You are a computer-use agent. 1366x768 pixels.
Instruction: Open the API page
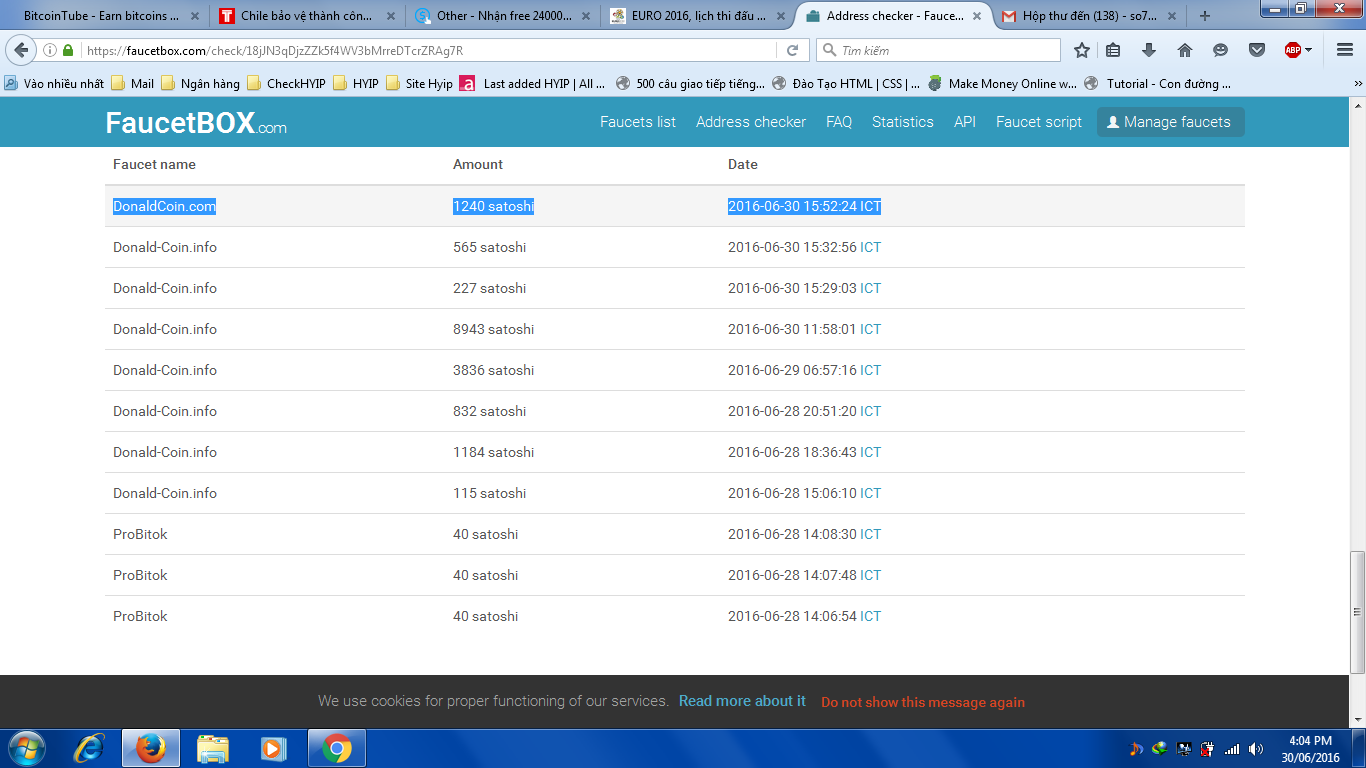pyautogui.click(x=965, y=122)
